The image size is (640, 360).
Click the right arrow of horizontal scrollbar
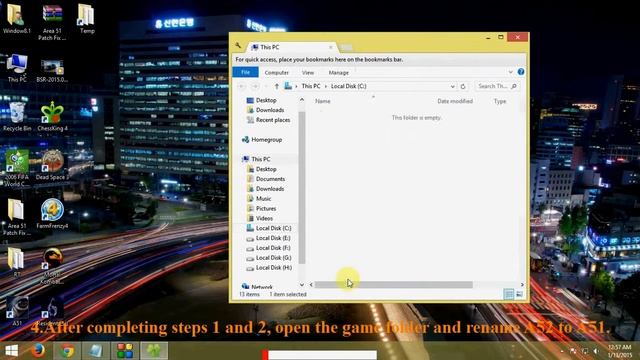(522, 284)
